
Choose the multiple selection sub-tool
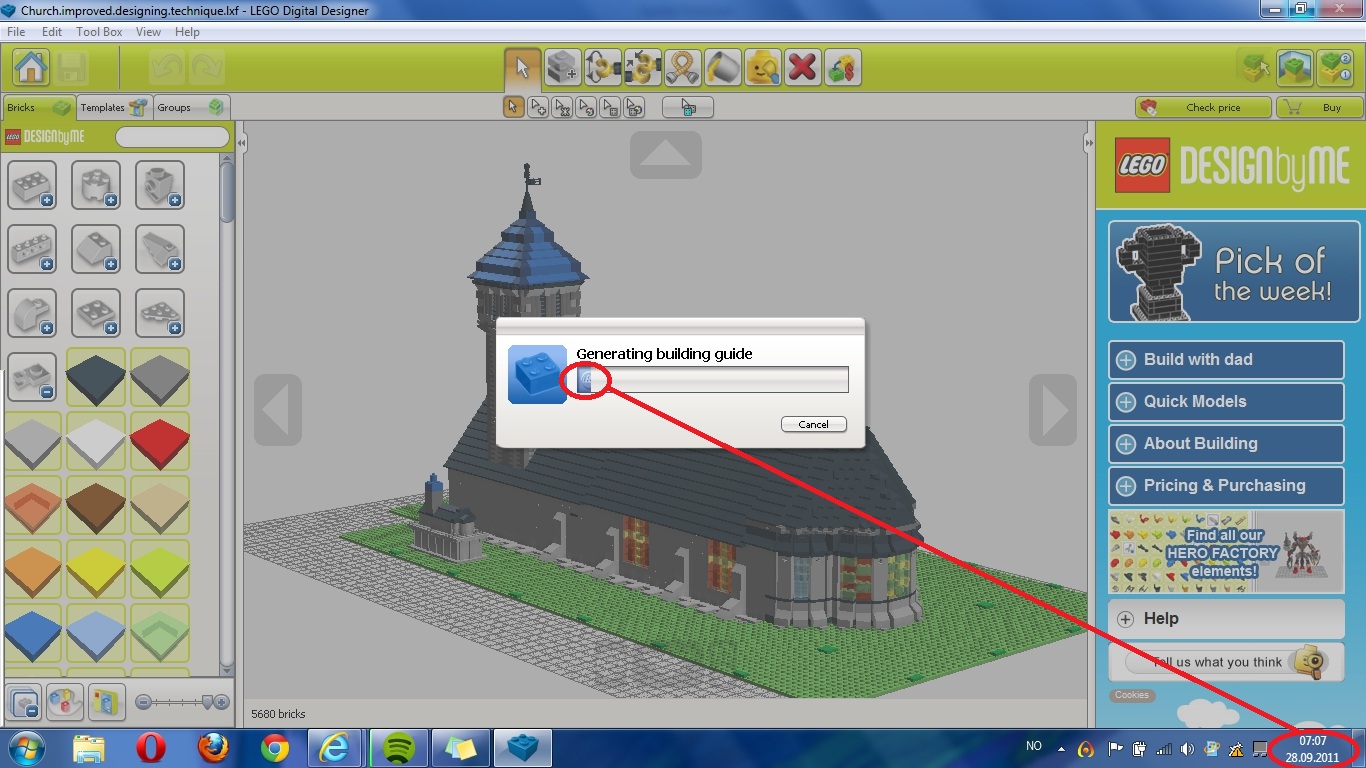tap(538, 107)
